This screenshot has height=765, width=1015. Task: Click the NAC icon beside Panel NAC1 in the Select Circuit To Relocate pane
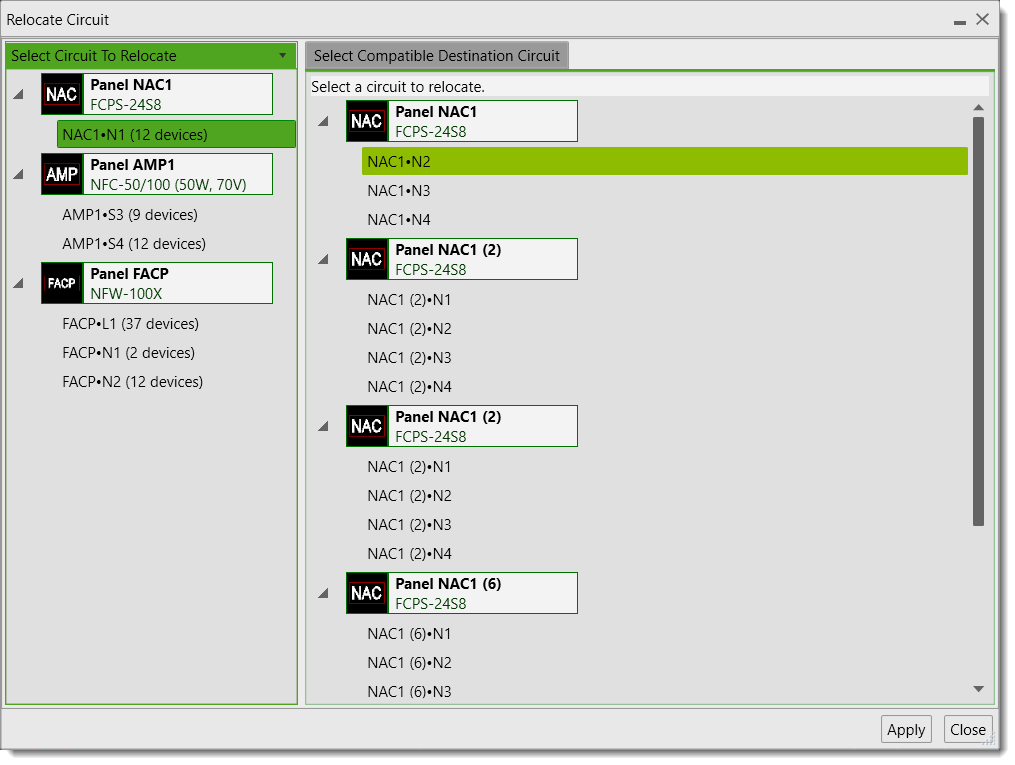pyautogui.click(x=62, y=94)
